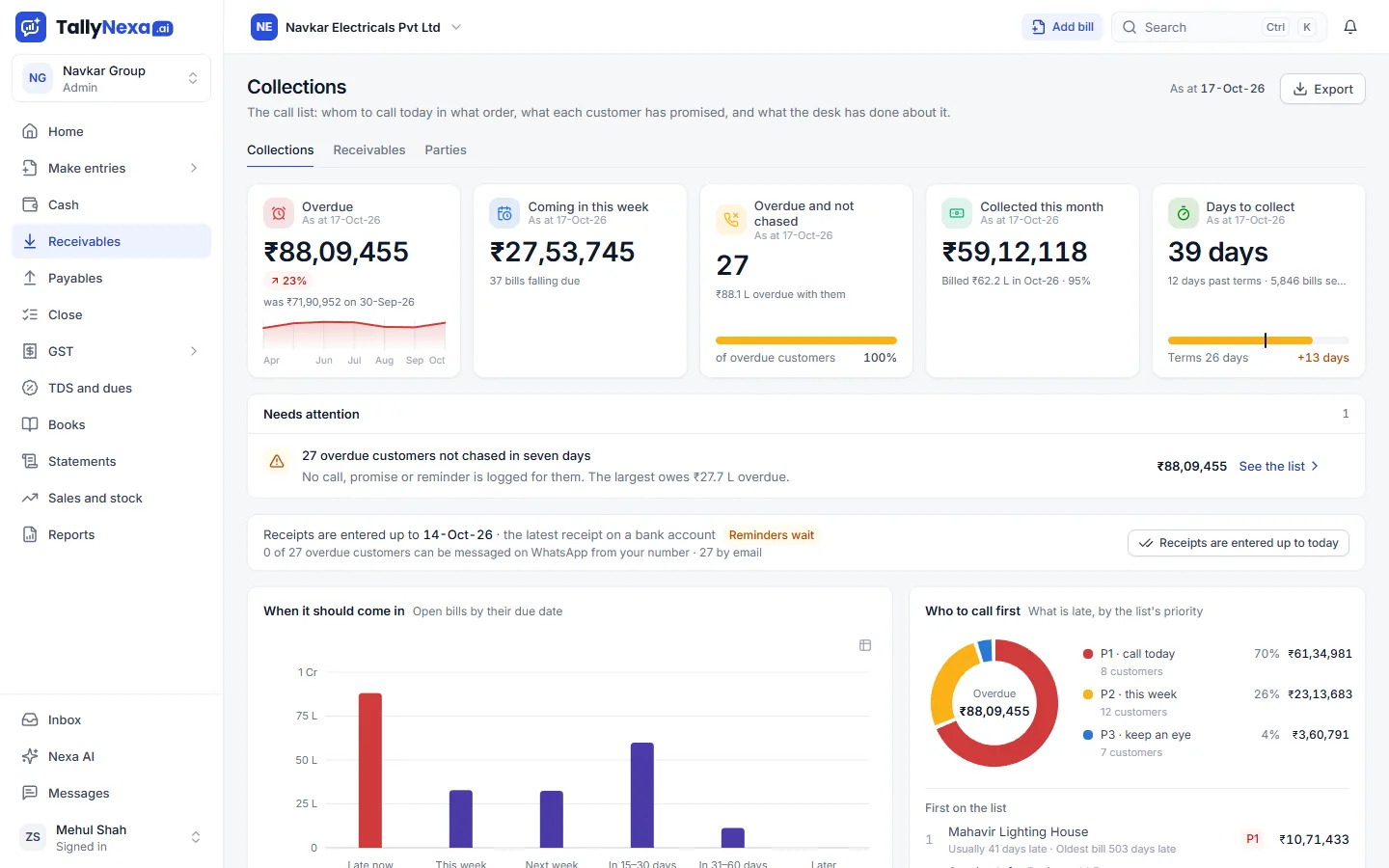Select the Collections tab
This screenshot has height=868, width=1389.
pos(281,150)
